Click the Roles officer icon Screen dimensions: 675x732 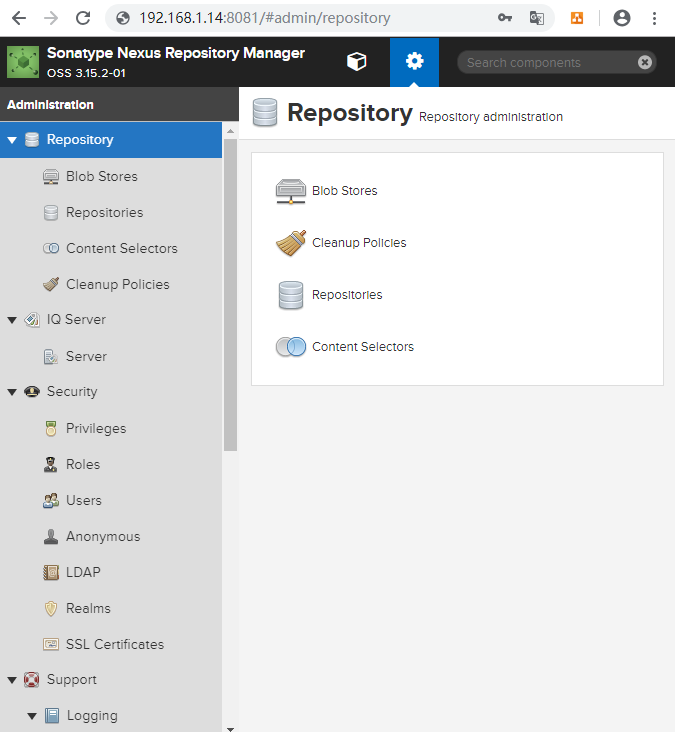50,465
